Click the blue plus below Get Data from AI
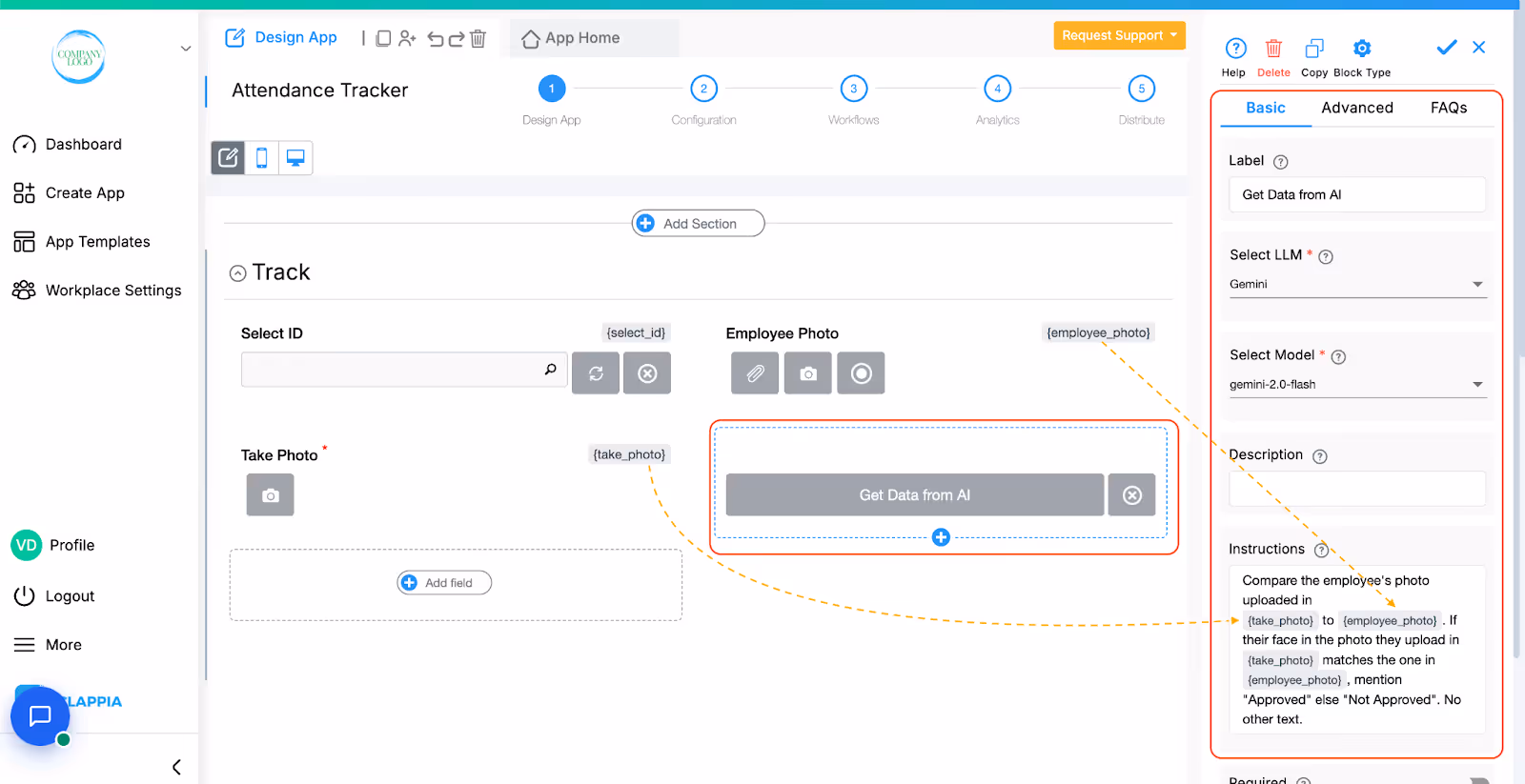The height and width of the screenshot is (784, 1525). coord(941,537)
